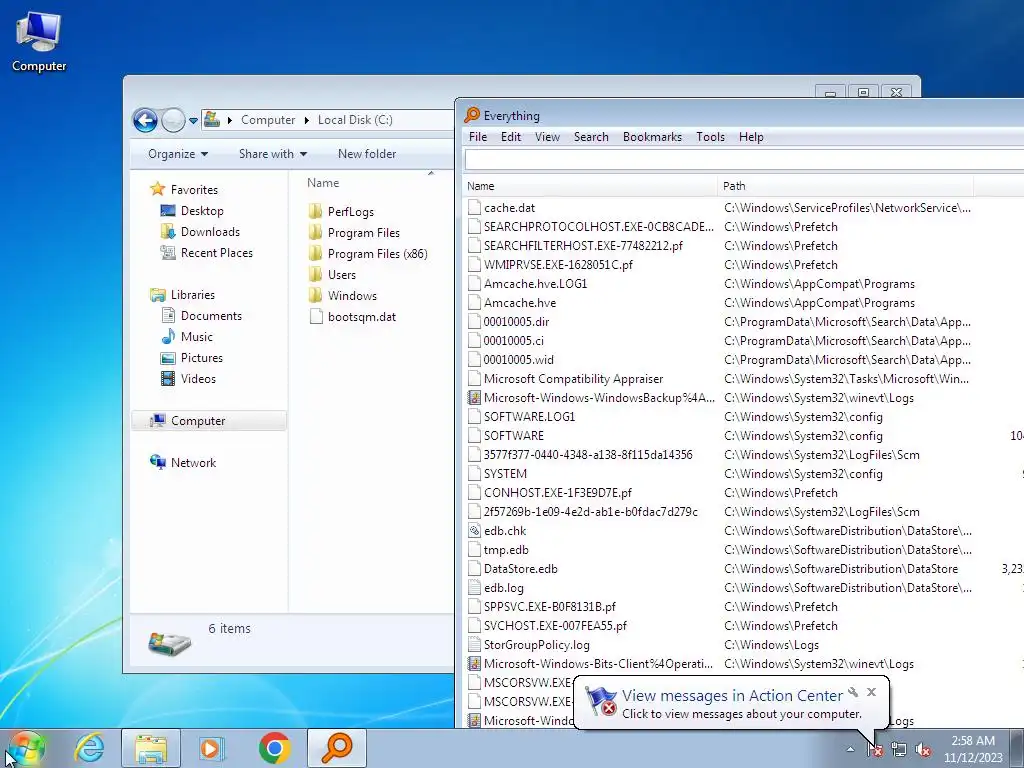Viewport: 1024px width, 768px height.
Task: Select the Program Files folder icon
Action: click(x=315, y=232)
